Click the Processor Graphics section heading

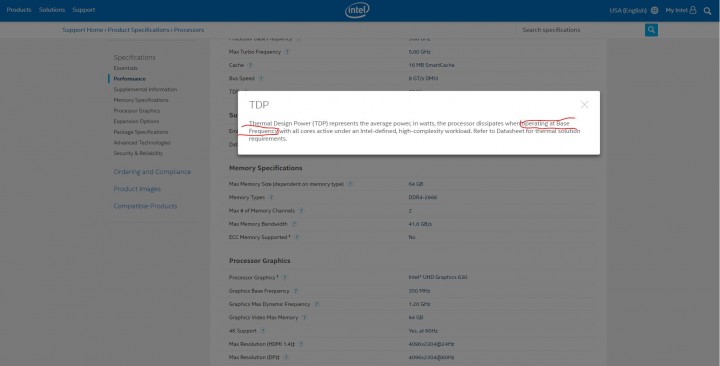[259, 261]
